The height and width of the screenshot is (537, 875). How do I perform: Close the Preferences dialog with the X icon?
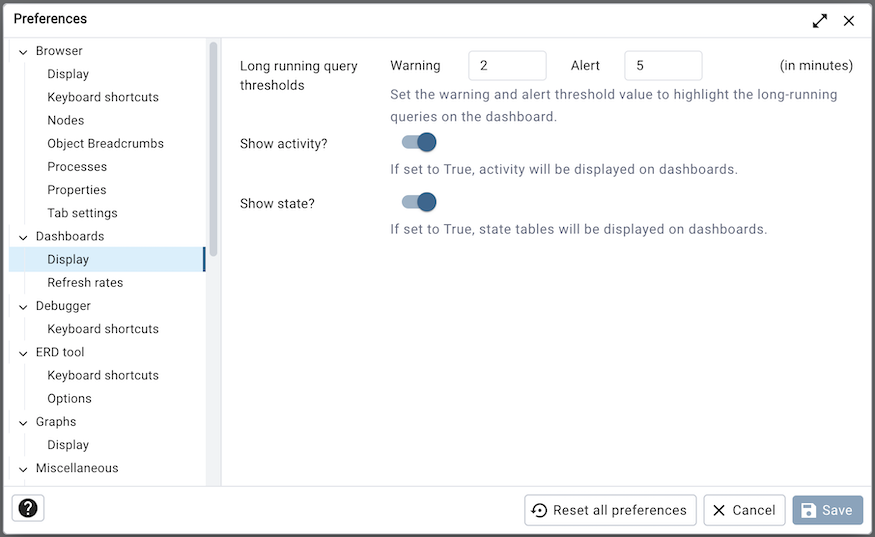[x=849, y=21]
